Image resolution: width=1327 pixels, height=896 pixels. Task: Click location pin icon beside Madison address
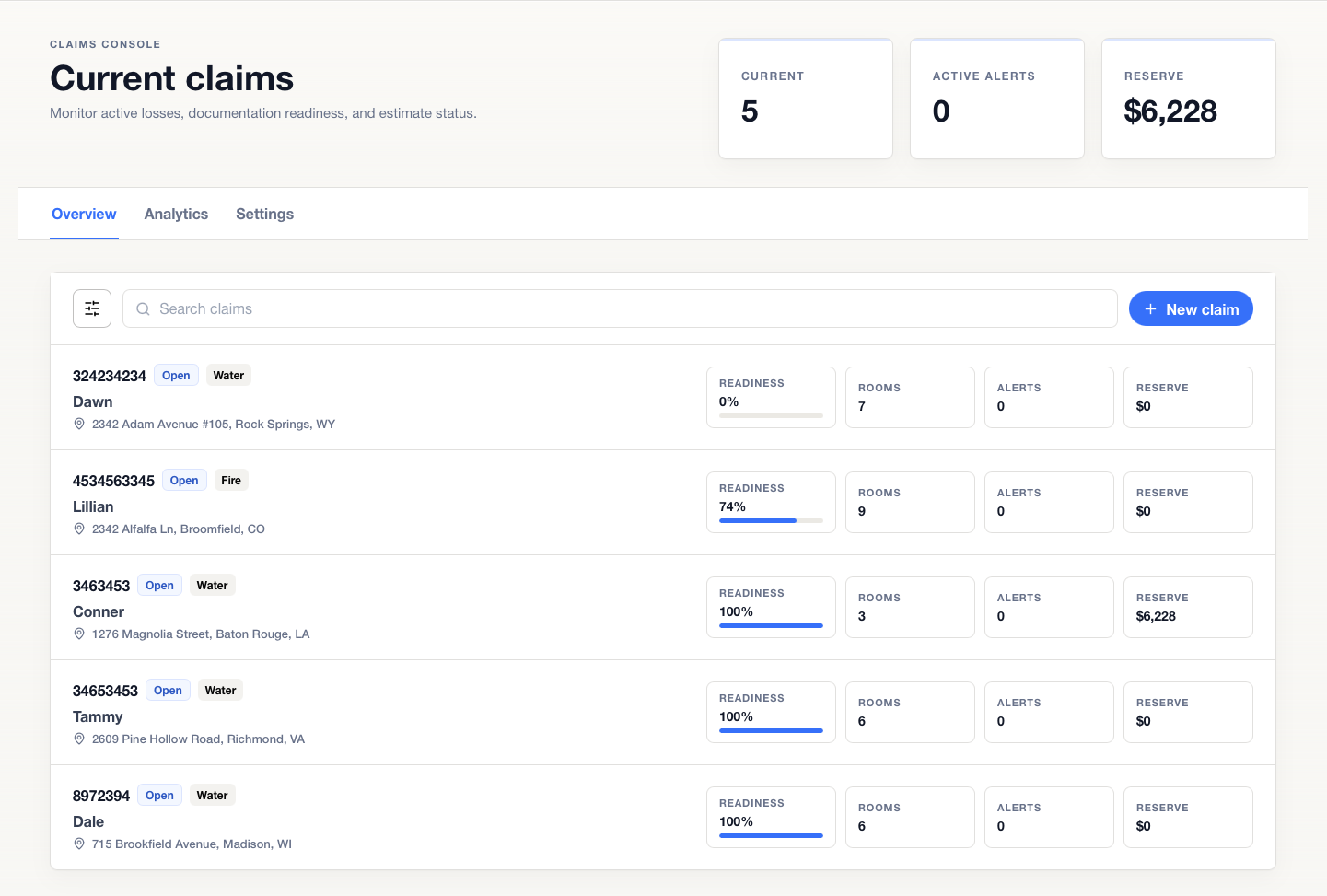point(79,844)
